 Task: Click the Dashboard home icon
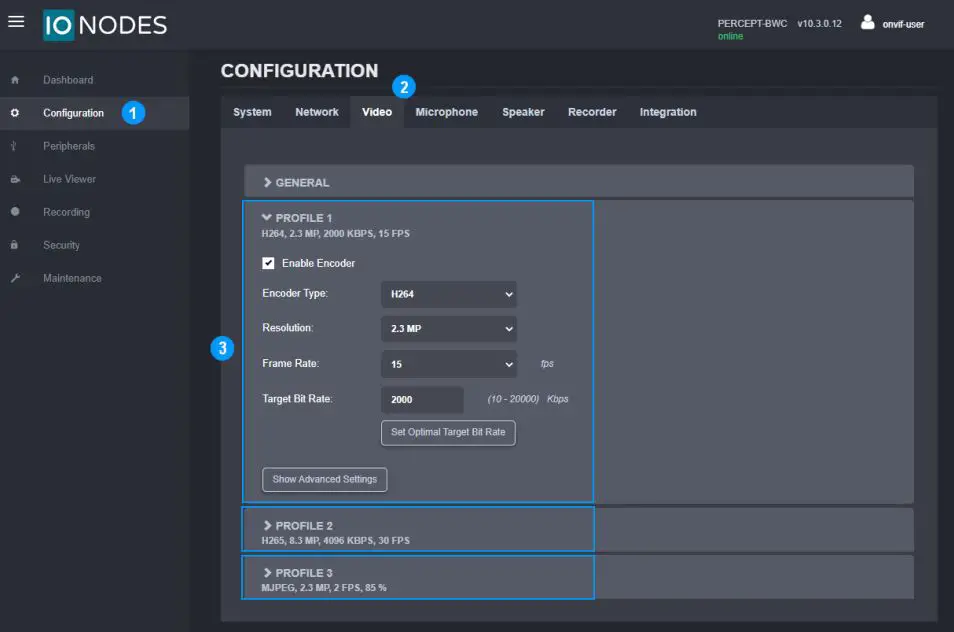15,80
